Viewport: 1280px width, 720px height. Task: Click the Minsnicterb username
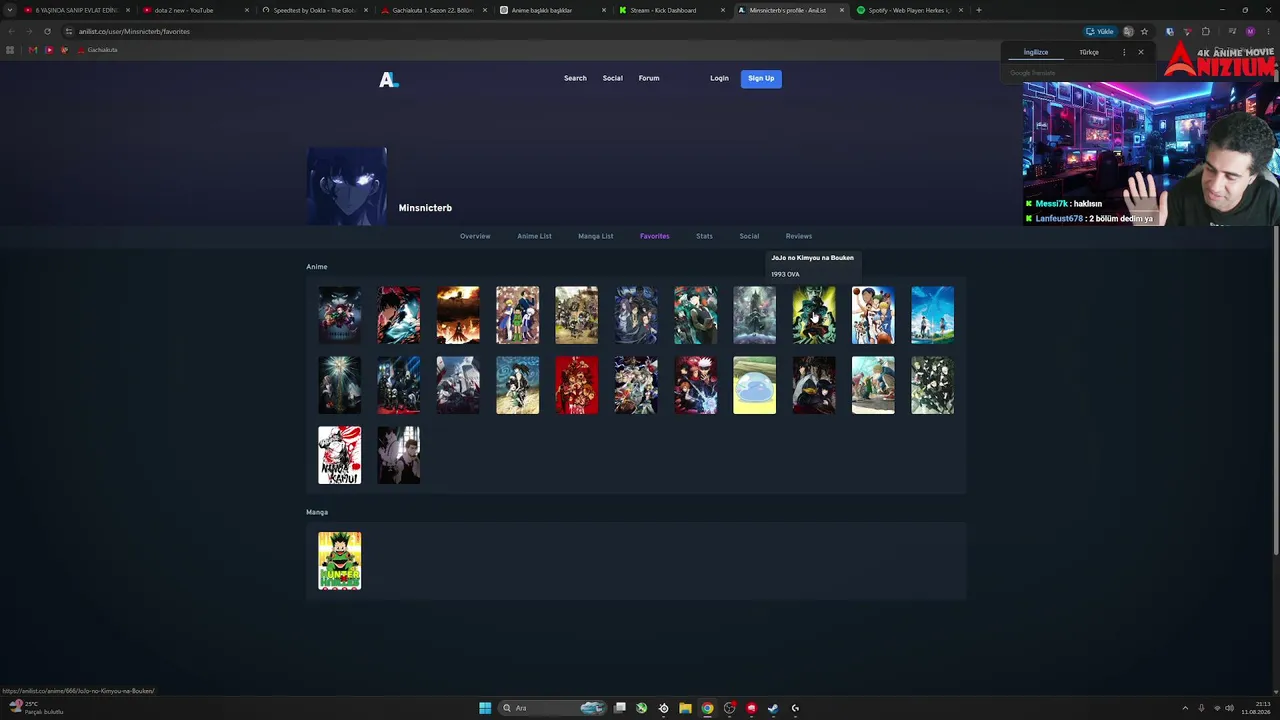[425, 208]
